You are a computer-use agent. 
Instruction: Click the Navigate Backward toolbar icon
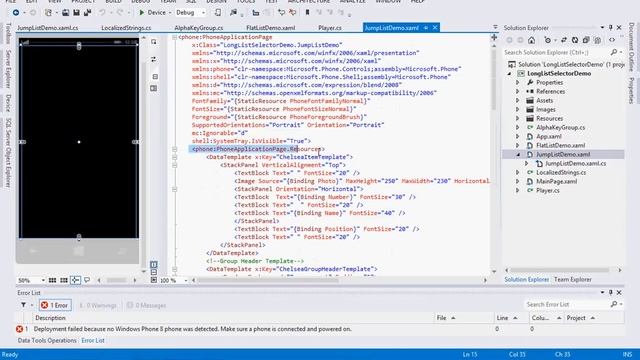point(16,13)
